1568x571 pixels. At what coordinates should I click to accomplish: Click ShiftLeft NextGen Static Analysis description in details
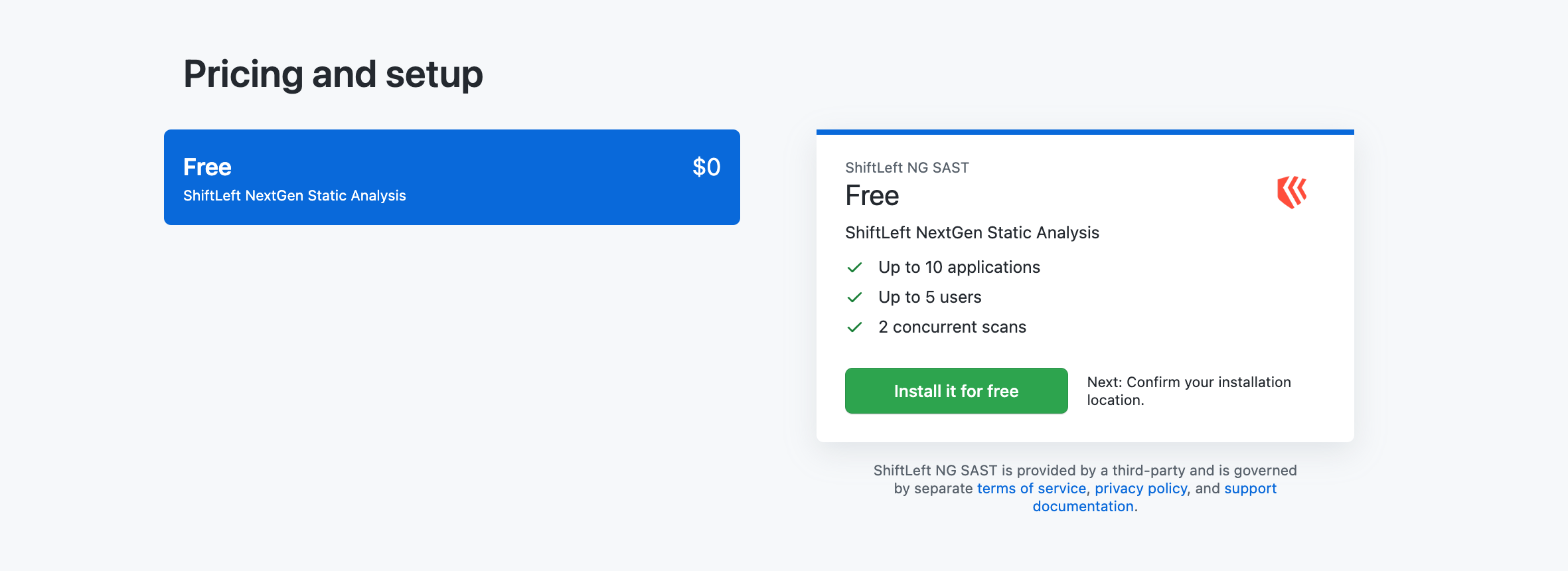[x=972, y=233]
